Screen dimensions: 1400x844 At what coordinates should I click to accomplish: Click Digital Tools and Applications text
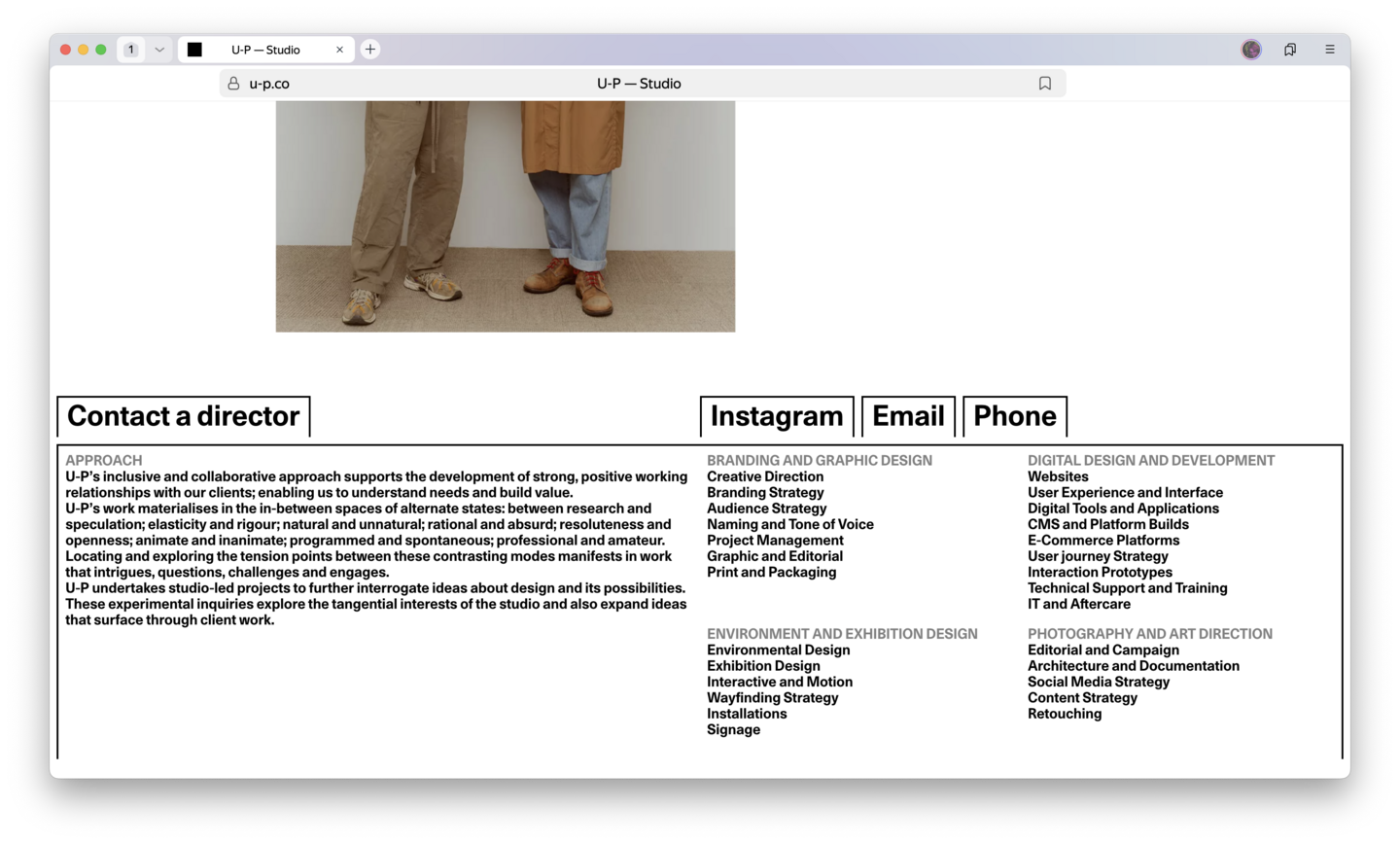point(1123,509)
